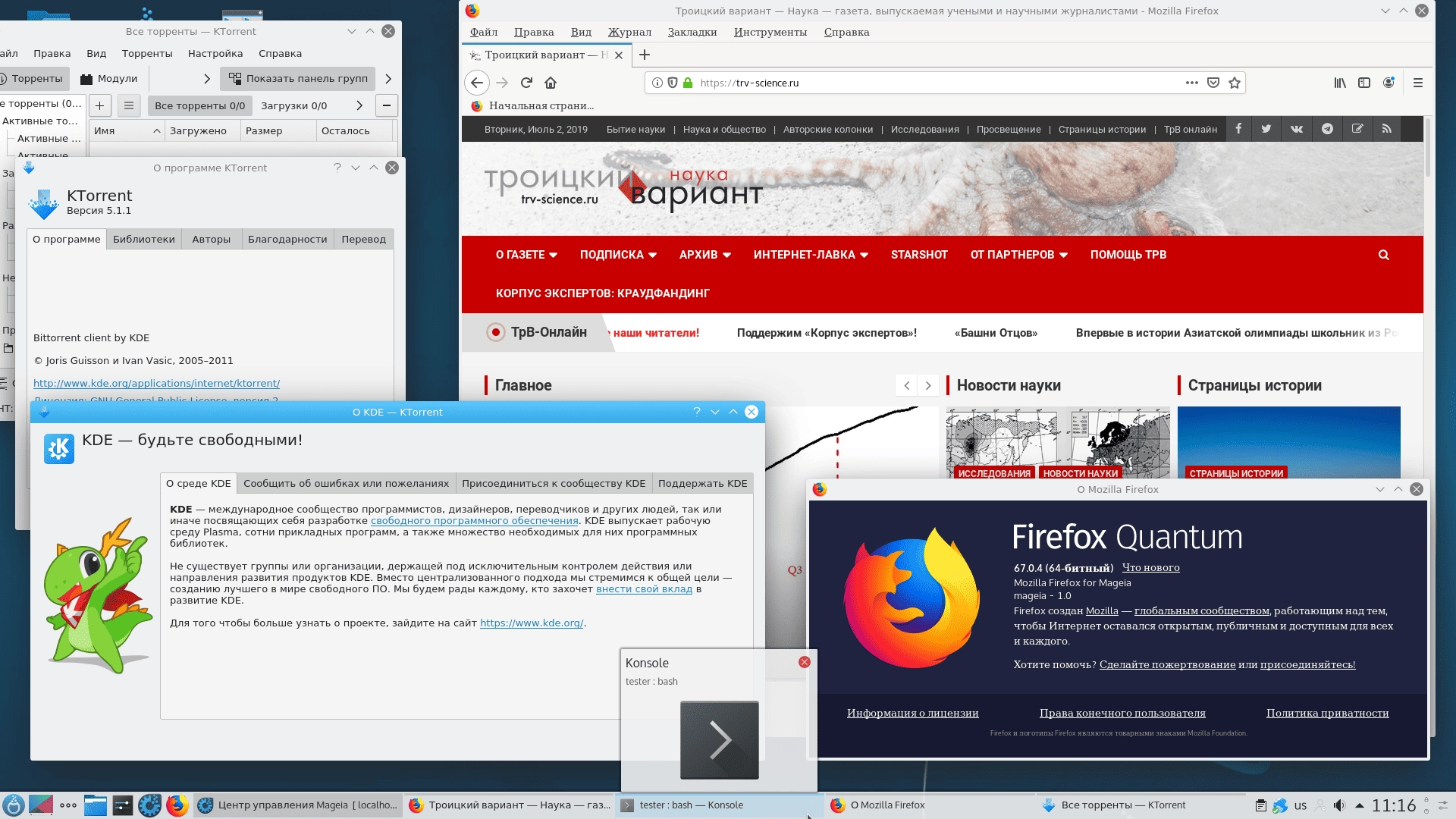The width and height of the screenshot is (1456, 819).
Task: Show Firefox sidebars icon
Action: coord(1364,83)
